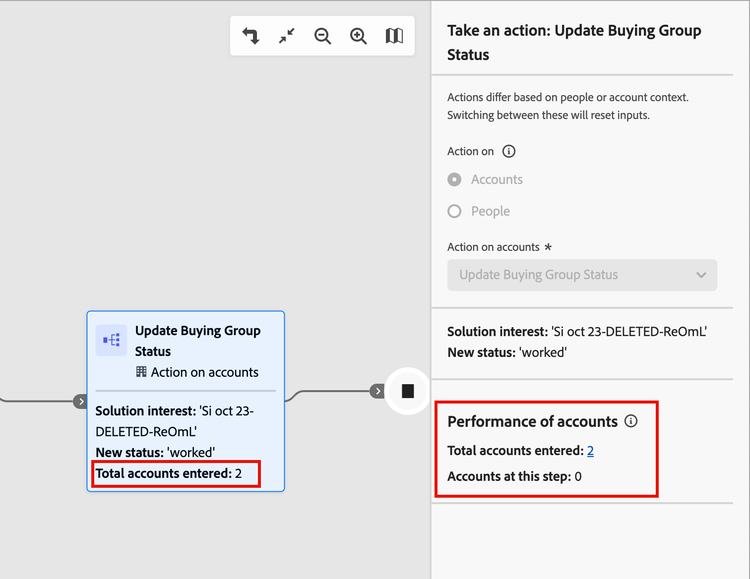This screenshot has width=750, height=579.
Task: Click the 'Take an action' panel heading
Action: pos(574,42)
